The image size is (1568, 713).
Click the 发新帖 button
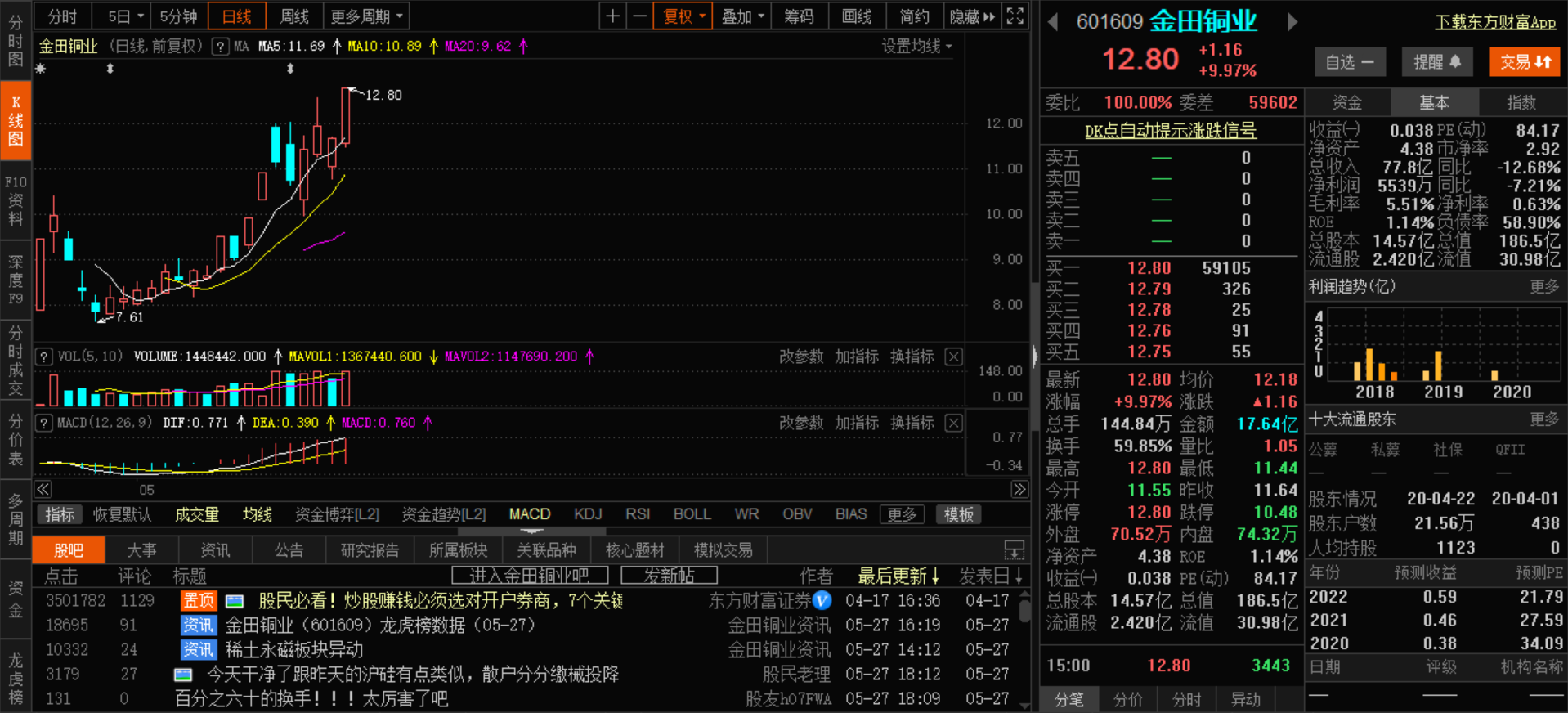click(x=669, y=576)
